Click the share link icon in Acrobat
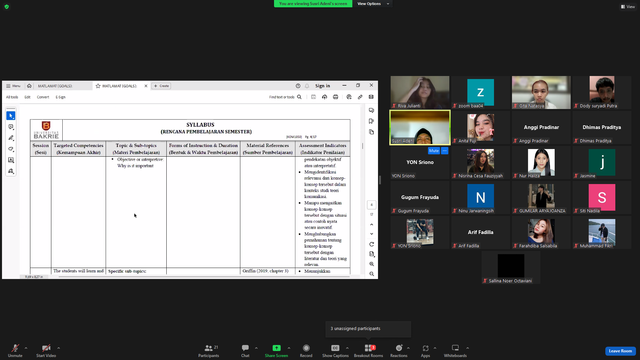The height and width of the screenshot is (360, 640). click(360, 97)
